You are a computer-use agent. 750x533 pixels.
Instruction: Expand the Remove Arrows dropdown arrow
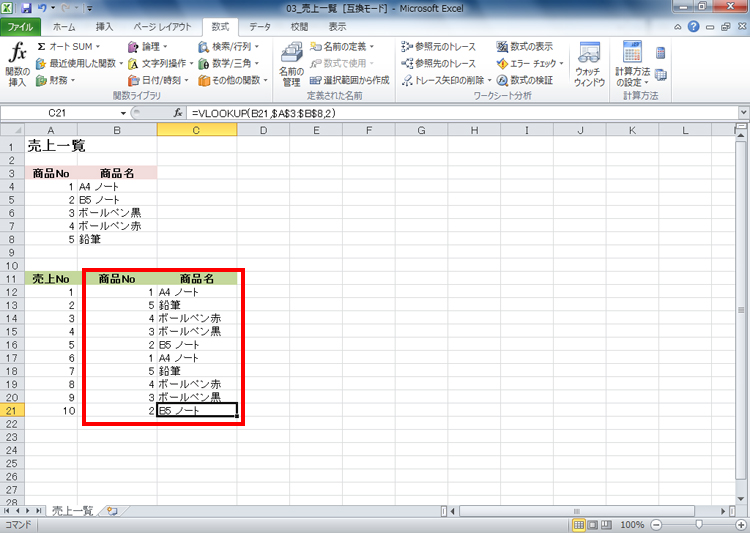pyautogui.click(x=489, y=80)
